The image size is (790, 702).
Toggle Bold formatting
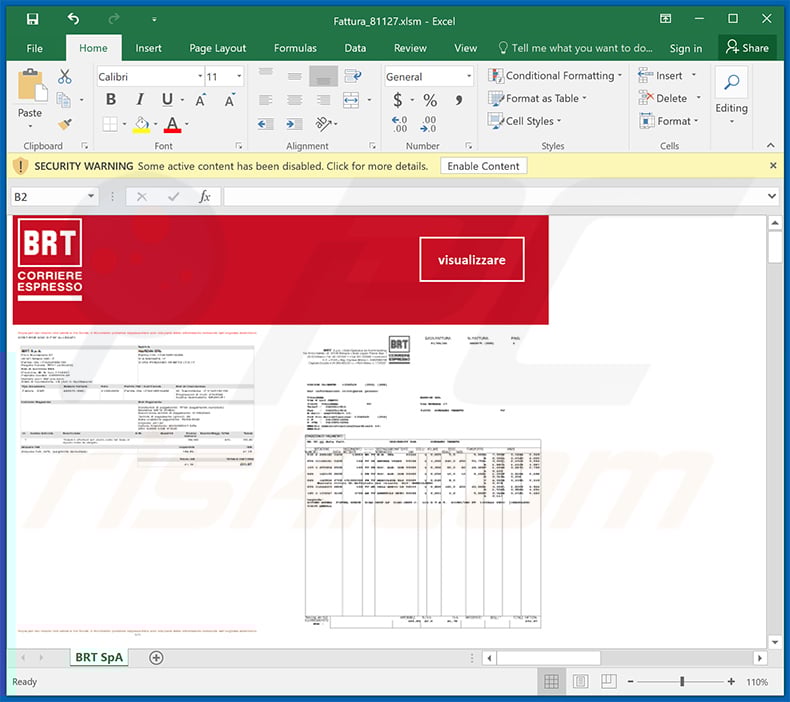point(111,100)
